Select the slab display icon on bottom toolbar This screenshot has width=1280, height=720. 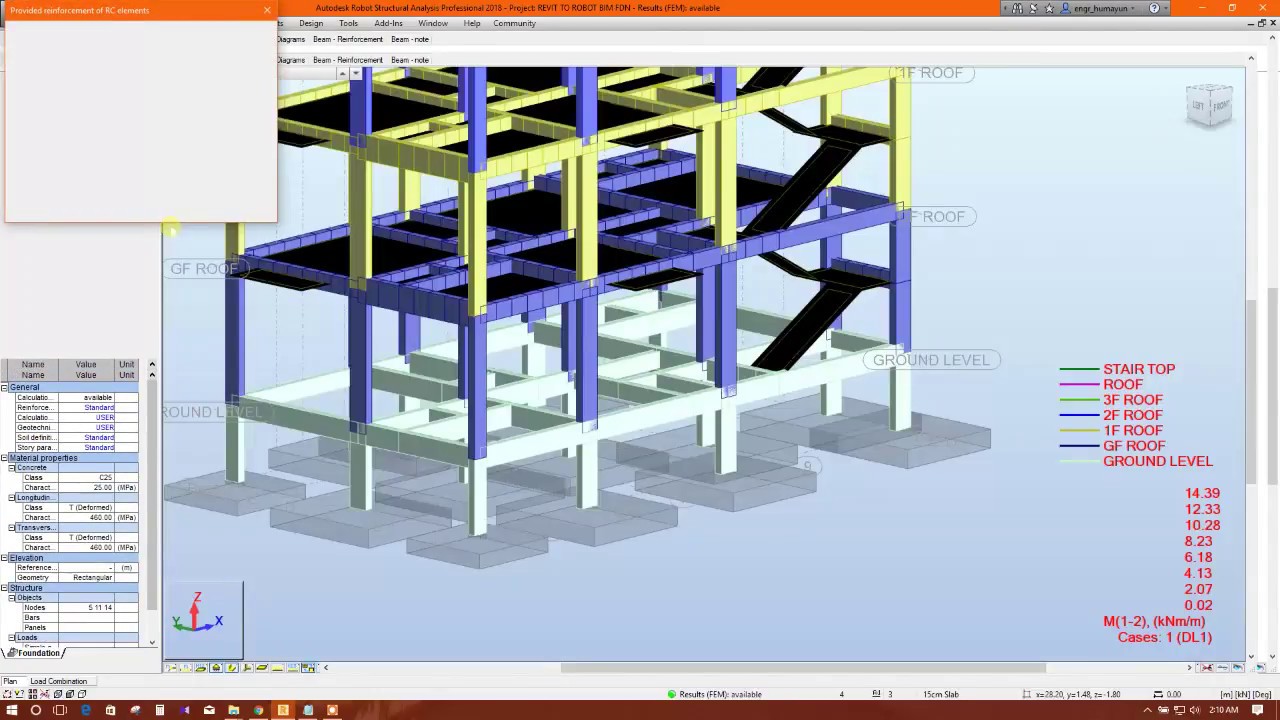[x=276, y=667]
